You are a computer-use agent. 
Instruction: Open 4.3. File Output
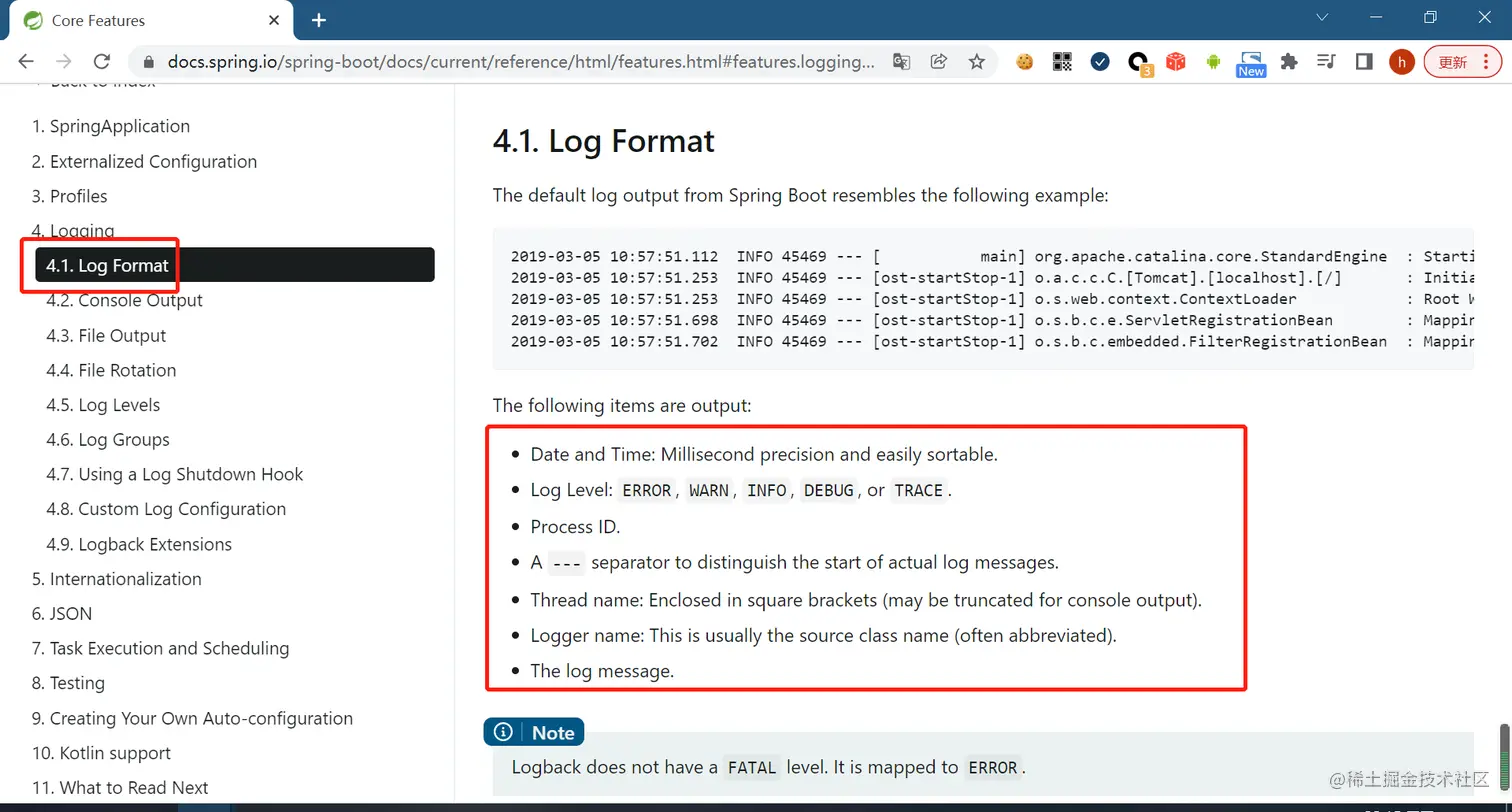pyautogui.click(x=106, y=335)
